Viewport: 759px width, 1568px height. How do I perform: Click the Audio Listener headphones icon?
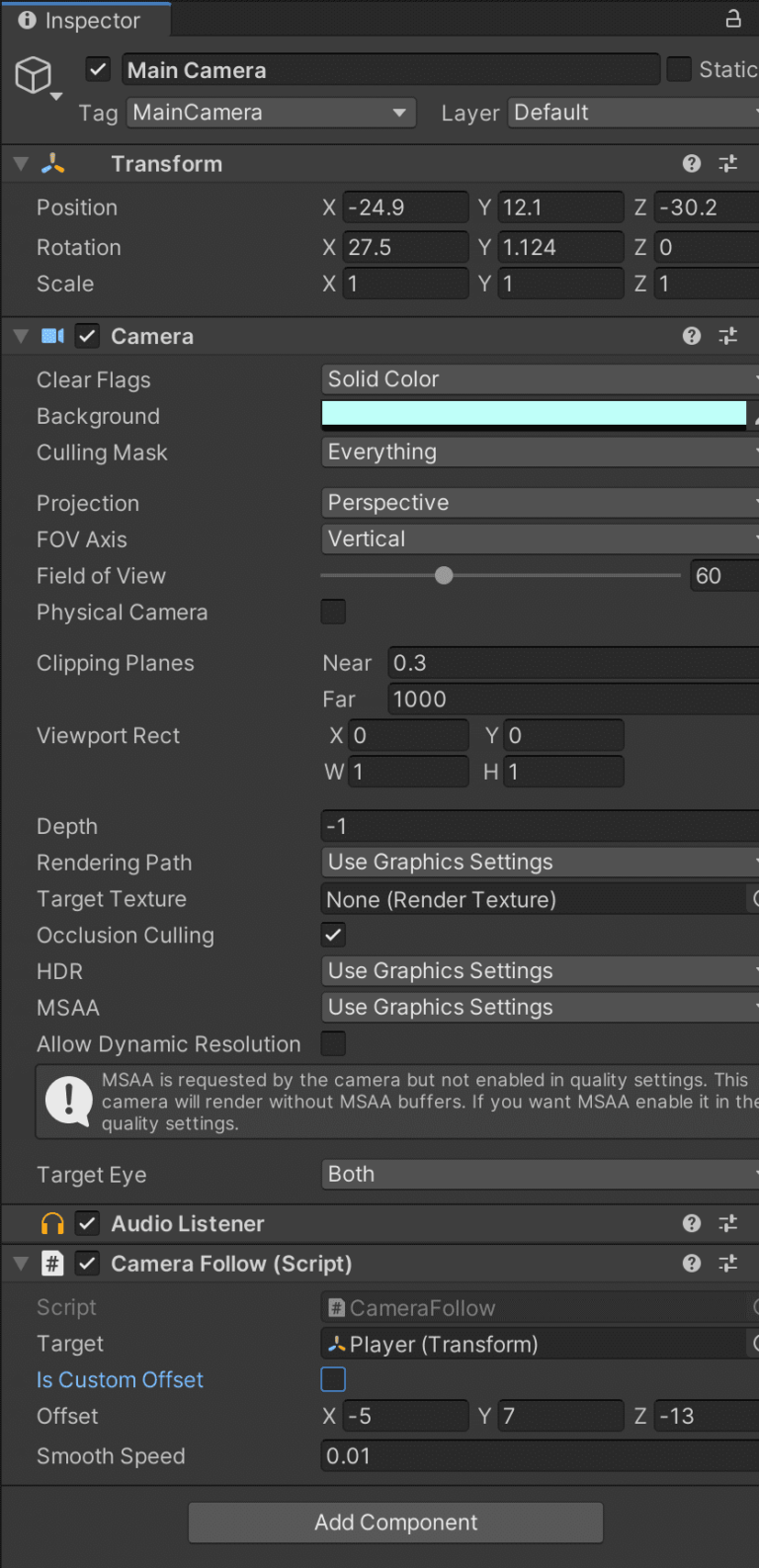52,1224
